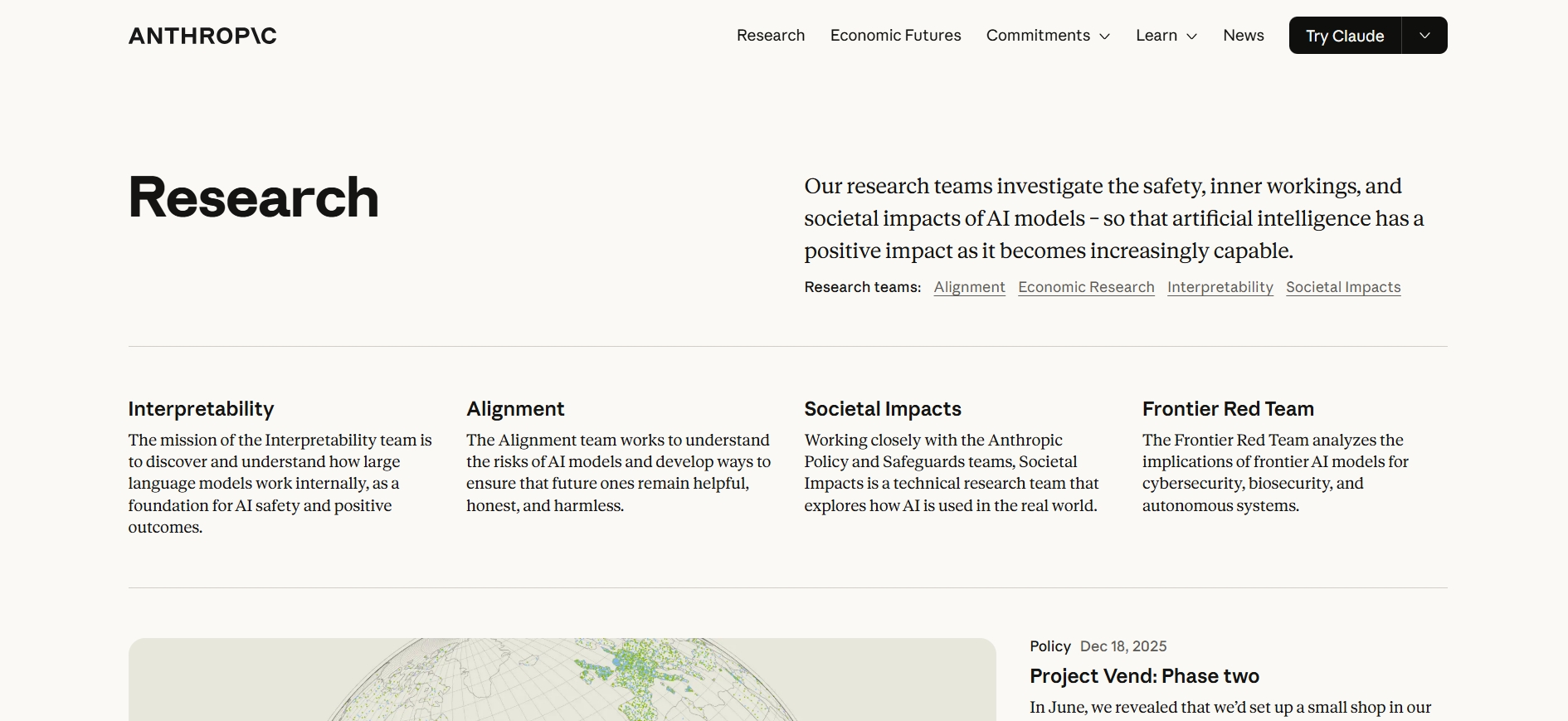
Task: Open the Interpretability section heading
Action: (x=201, y=409)
